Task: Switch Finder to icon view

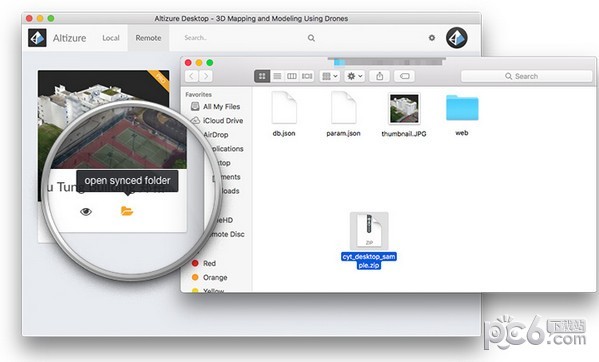Action: click(x=262, y=76)
